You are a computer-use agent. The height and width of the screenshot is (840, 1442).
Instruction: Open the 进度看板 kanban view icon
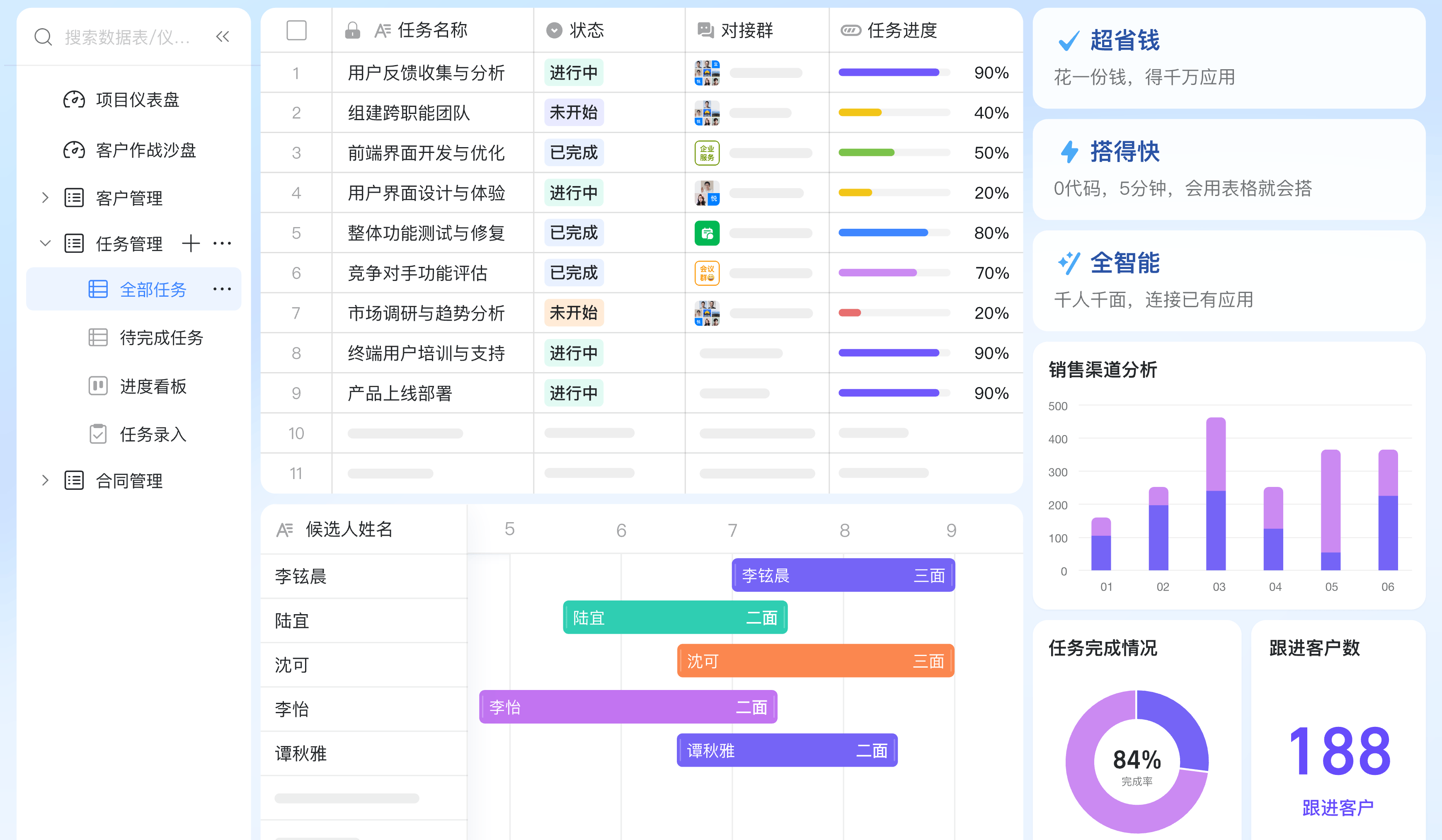(98, 386)
